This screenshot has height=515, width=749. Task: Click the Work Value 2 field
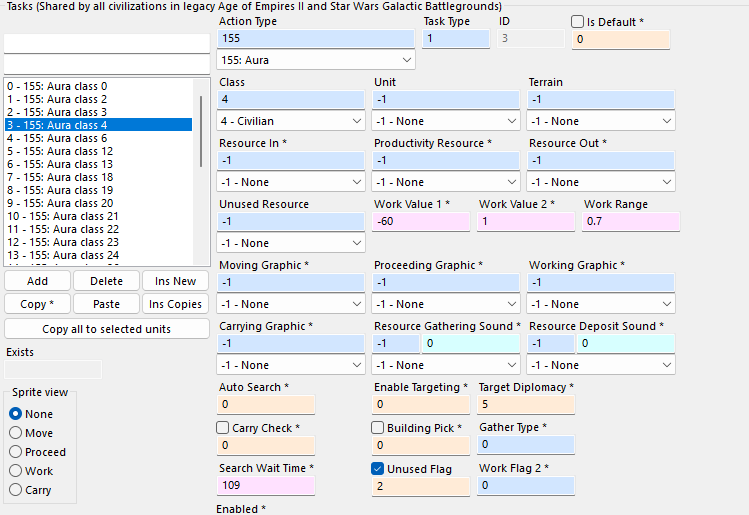[x=526, y=222]
